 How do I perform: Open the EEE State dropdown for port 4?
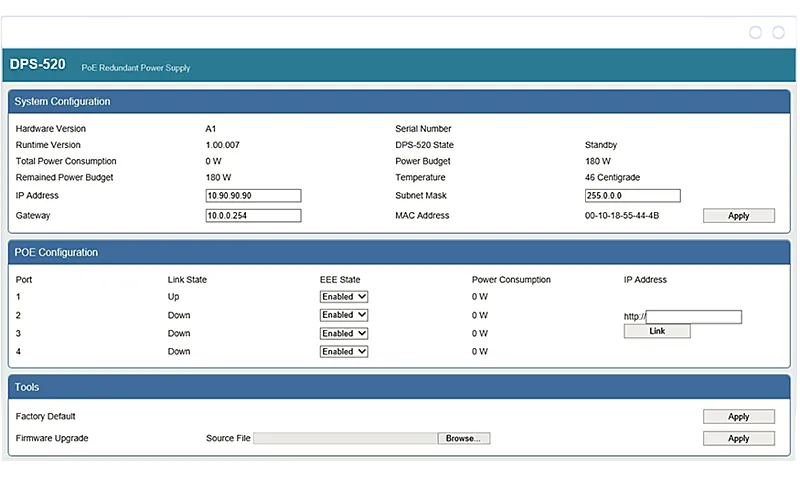pyautogui.click(x=343, y=352)
